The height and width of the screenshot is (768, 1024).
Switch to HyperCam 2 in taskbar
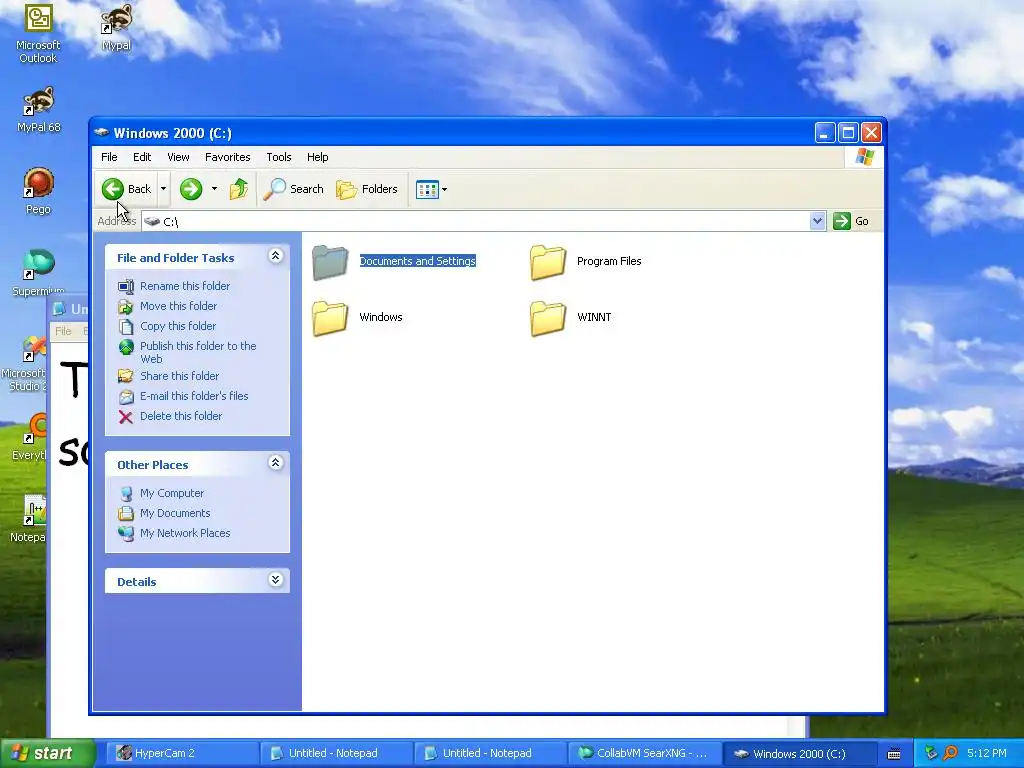point(183,754)
